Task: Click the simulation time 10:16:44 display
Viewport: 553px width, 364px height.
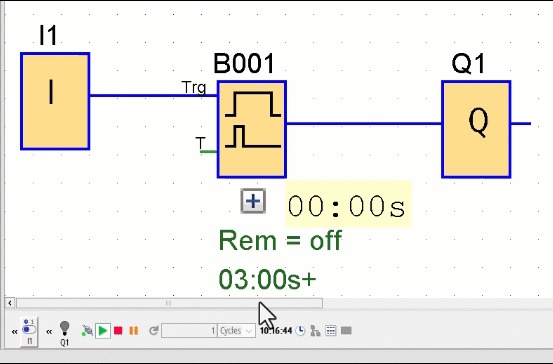Action: click(x=276, y=330)
